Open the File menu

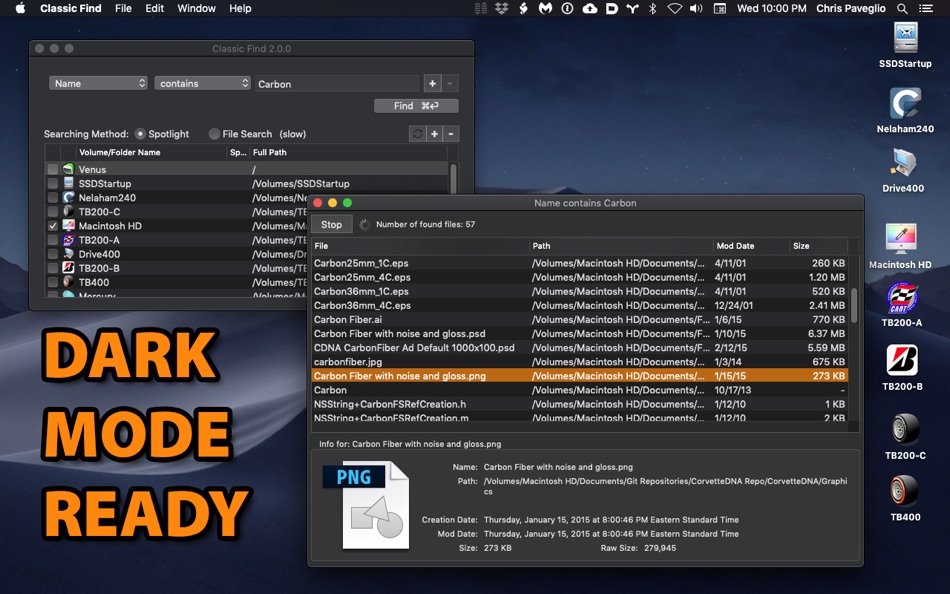(x=123, y=8)
